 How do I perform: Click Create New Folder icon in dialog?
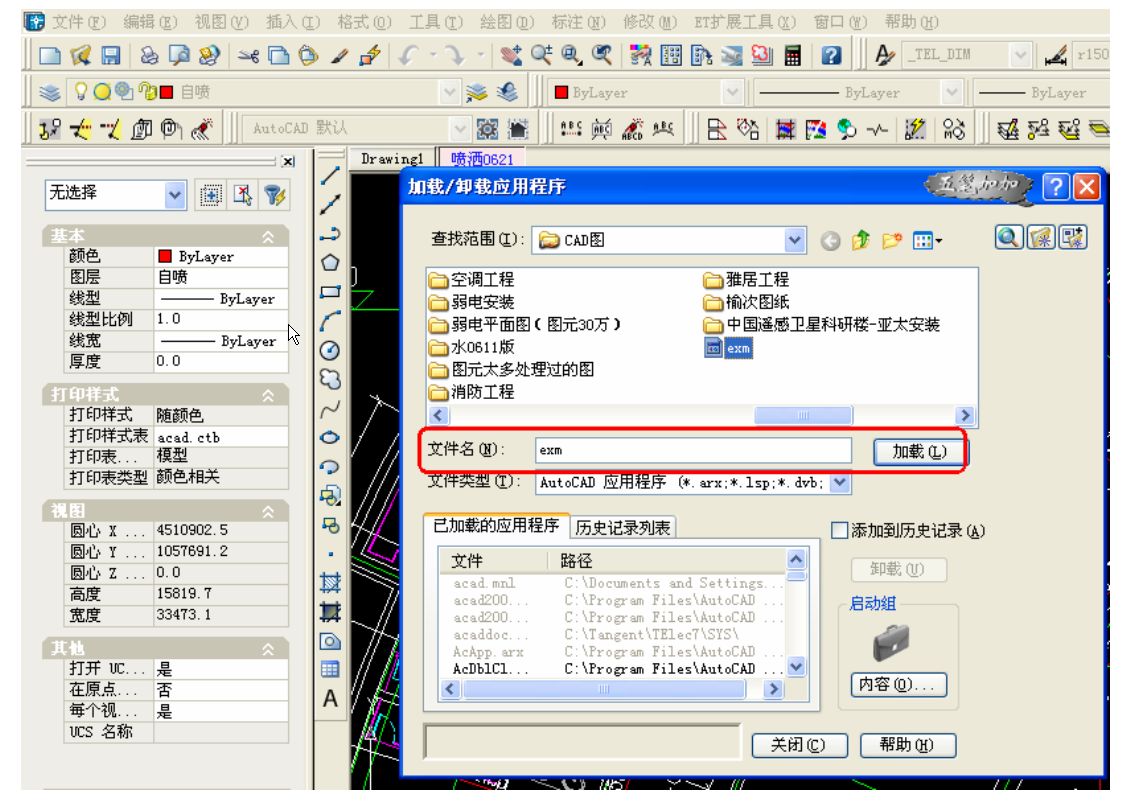pyautogui.click(x=891, y=240)
